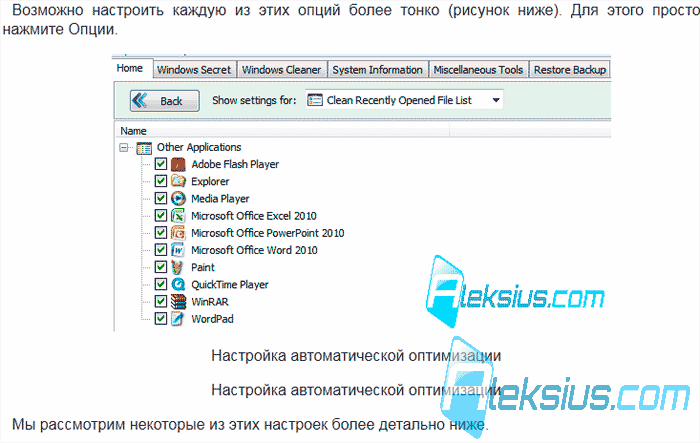The image size is (700, 443).
Task: Click the QuickTime Player icon
Action: (178, 284)
